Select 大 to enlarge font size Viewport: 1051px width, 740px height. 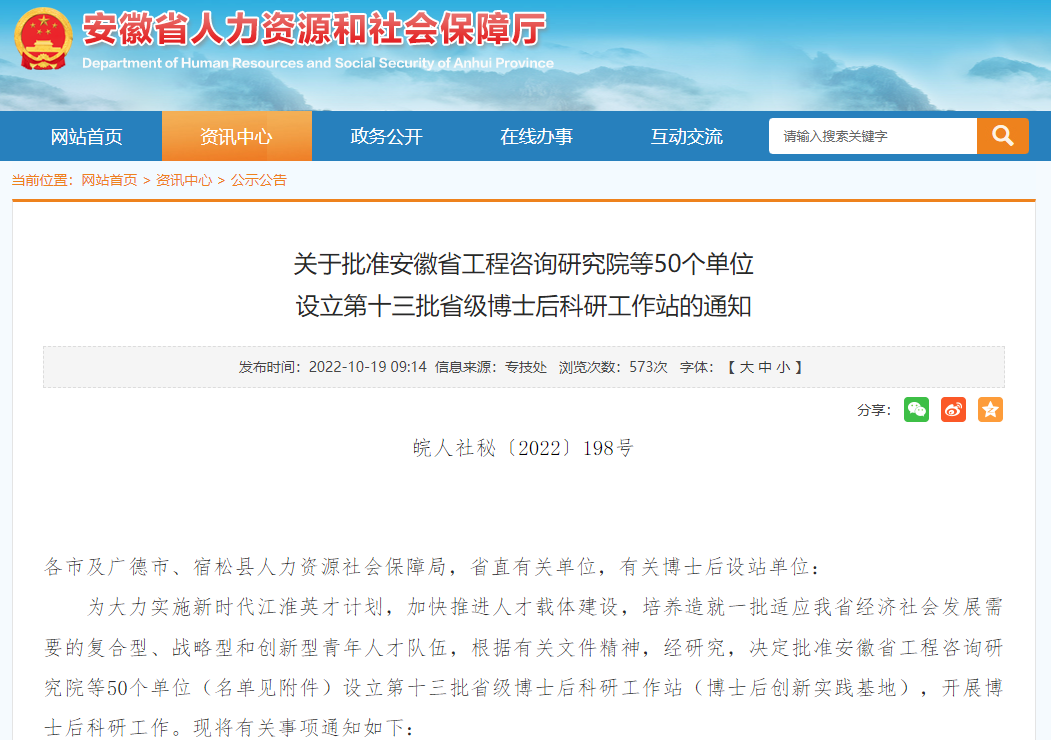(746, 365)
